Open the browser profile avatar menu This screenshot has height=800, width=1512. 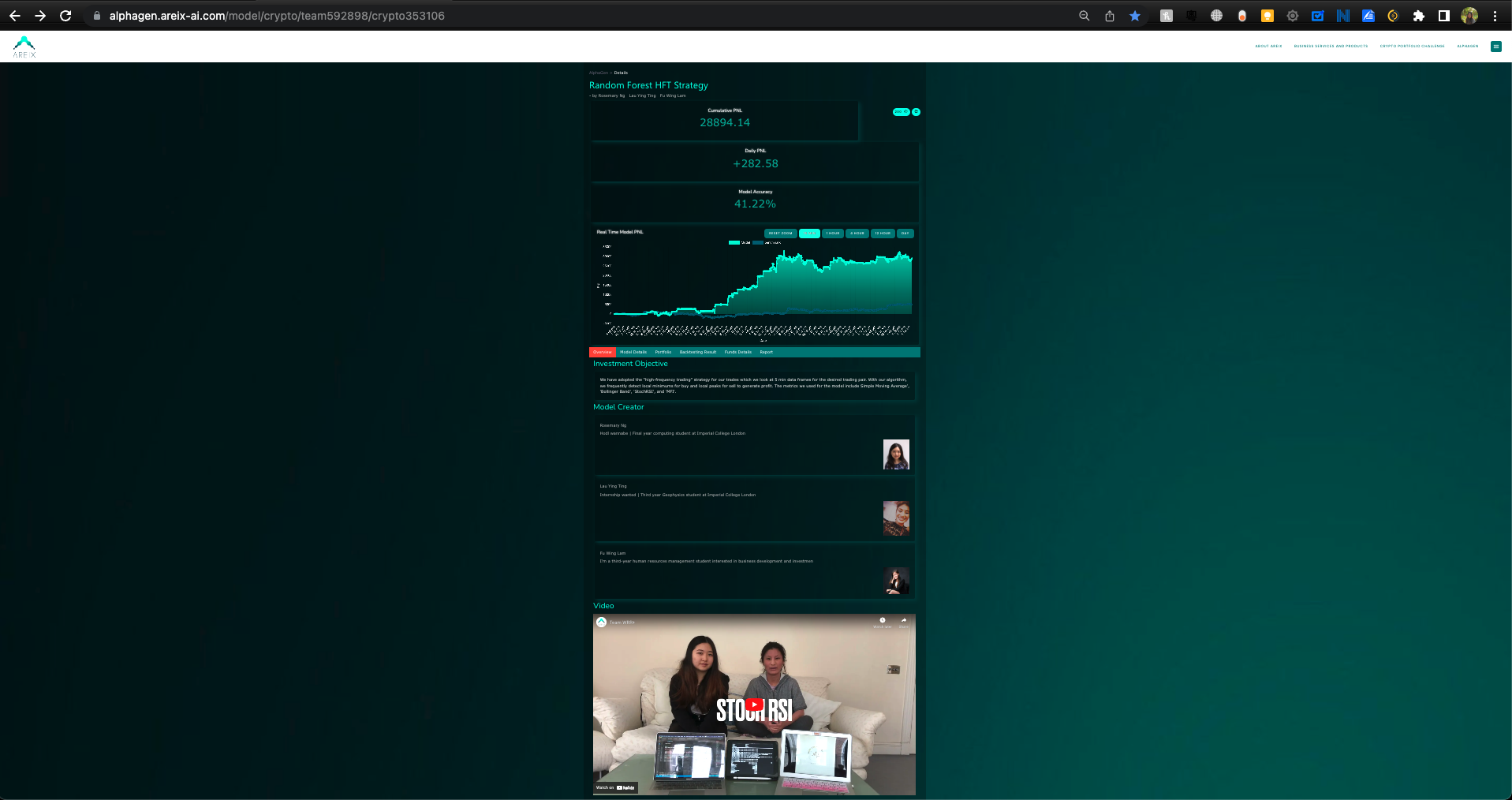coord(1469,15)
